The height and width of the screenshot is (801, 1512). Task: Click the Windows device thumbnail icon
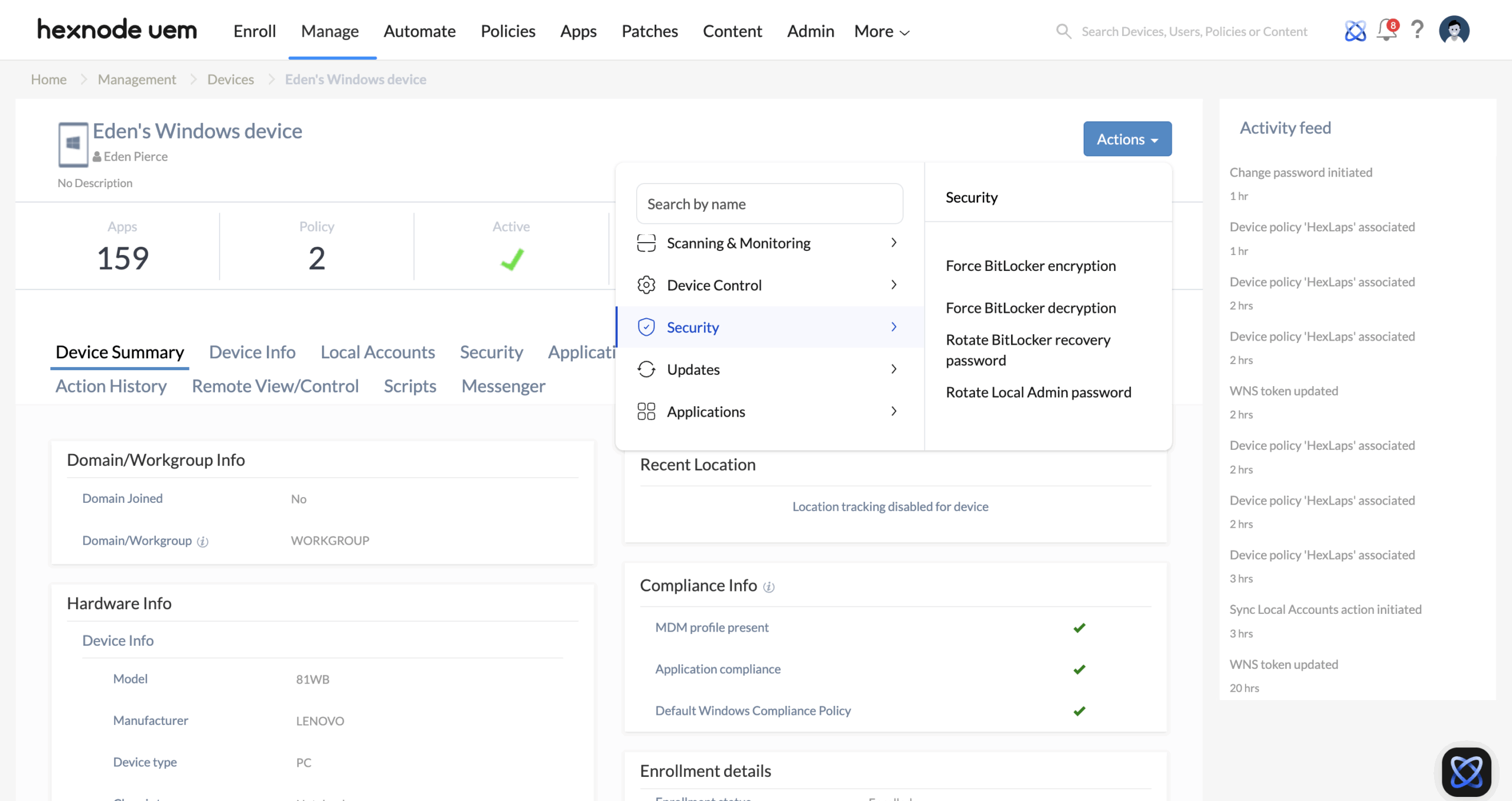click(x=73, y=144)
